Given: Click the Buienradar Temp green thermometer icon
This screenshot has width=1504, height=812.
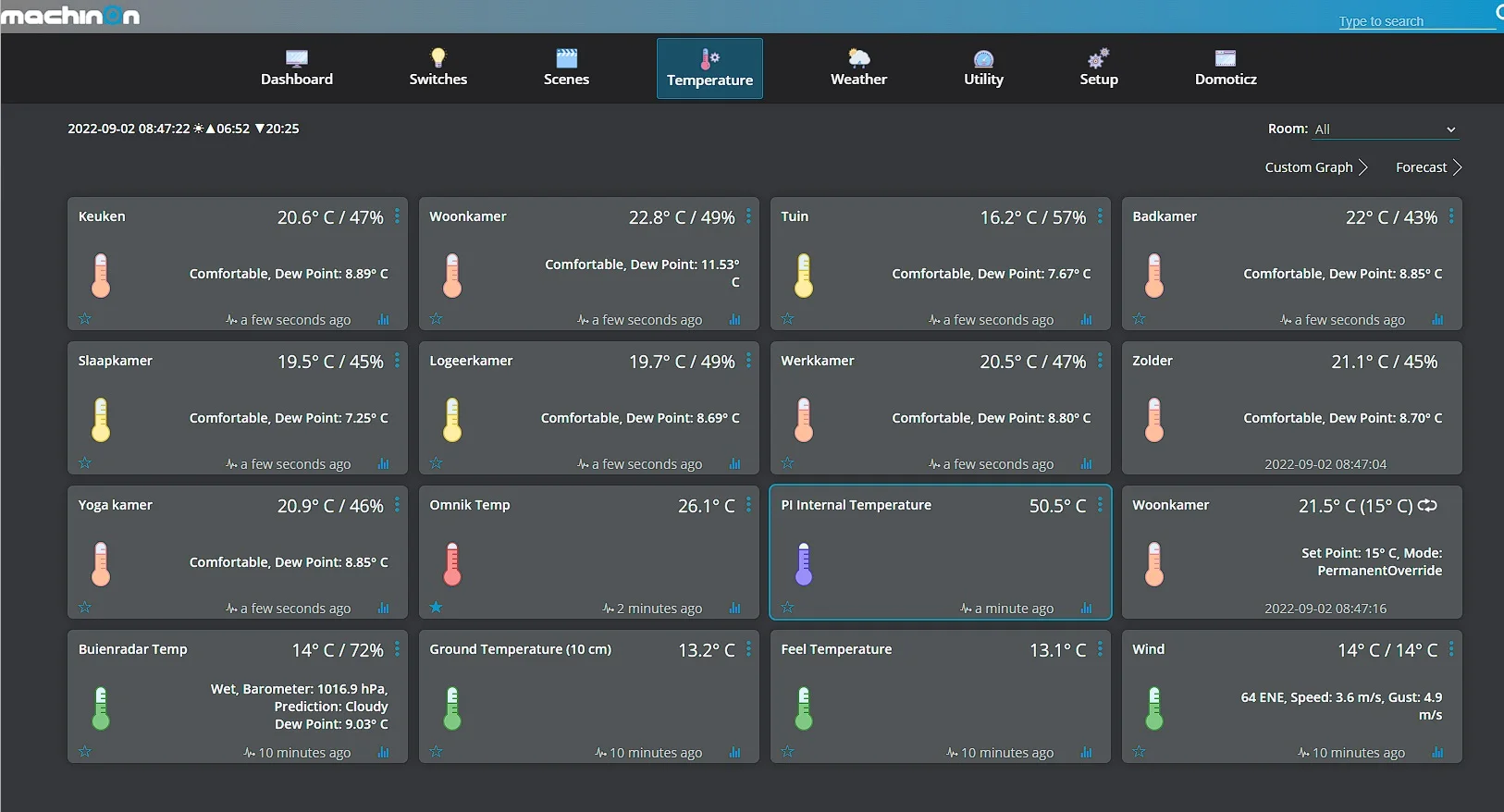Looking at the screenshot, I should pos(101,708).
